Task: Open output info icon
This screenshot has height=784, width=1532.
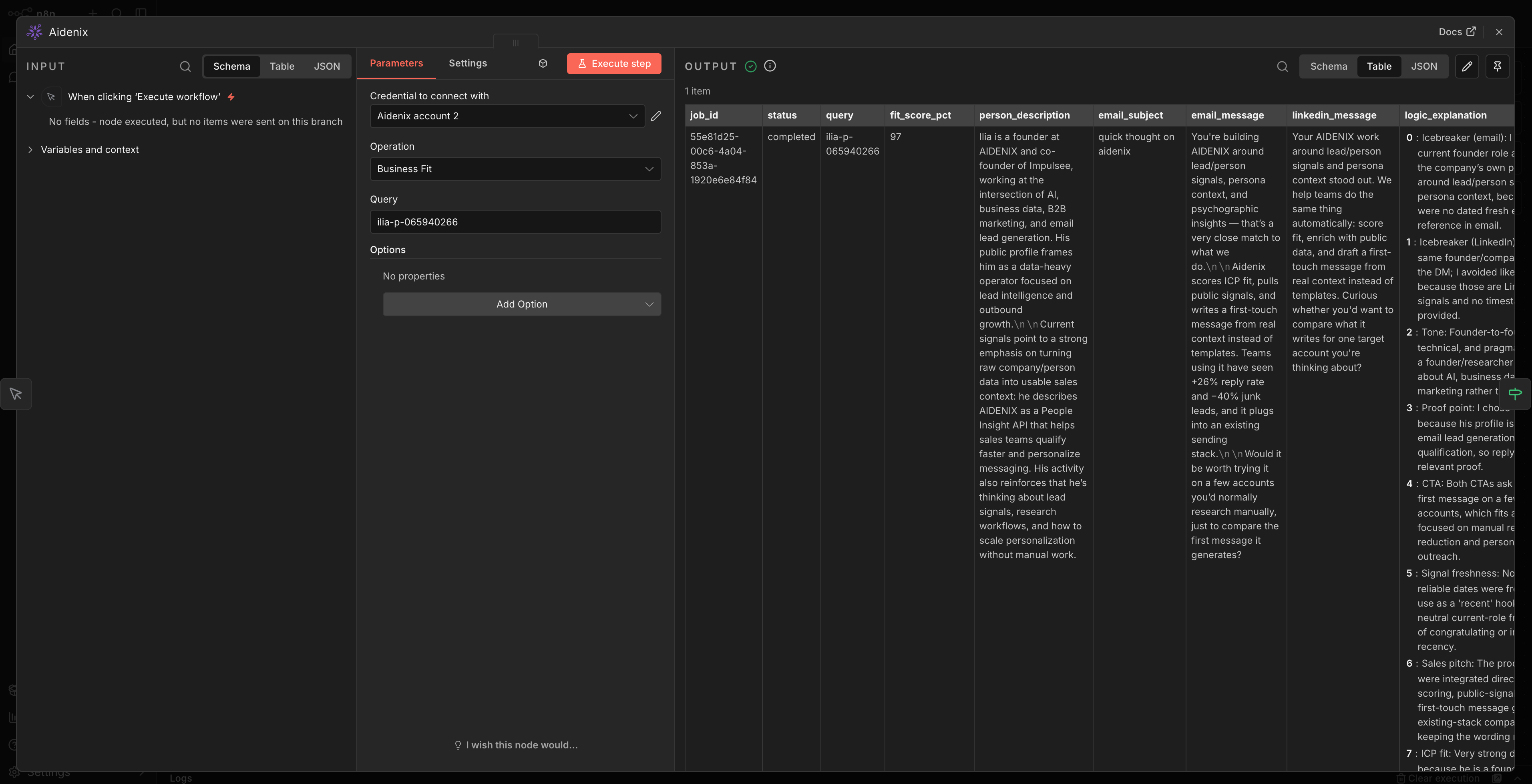Action: click(770, 66)
